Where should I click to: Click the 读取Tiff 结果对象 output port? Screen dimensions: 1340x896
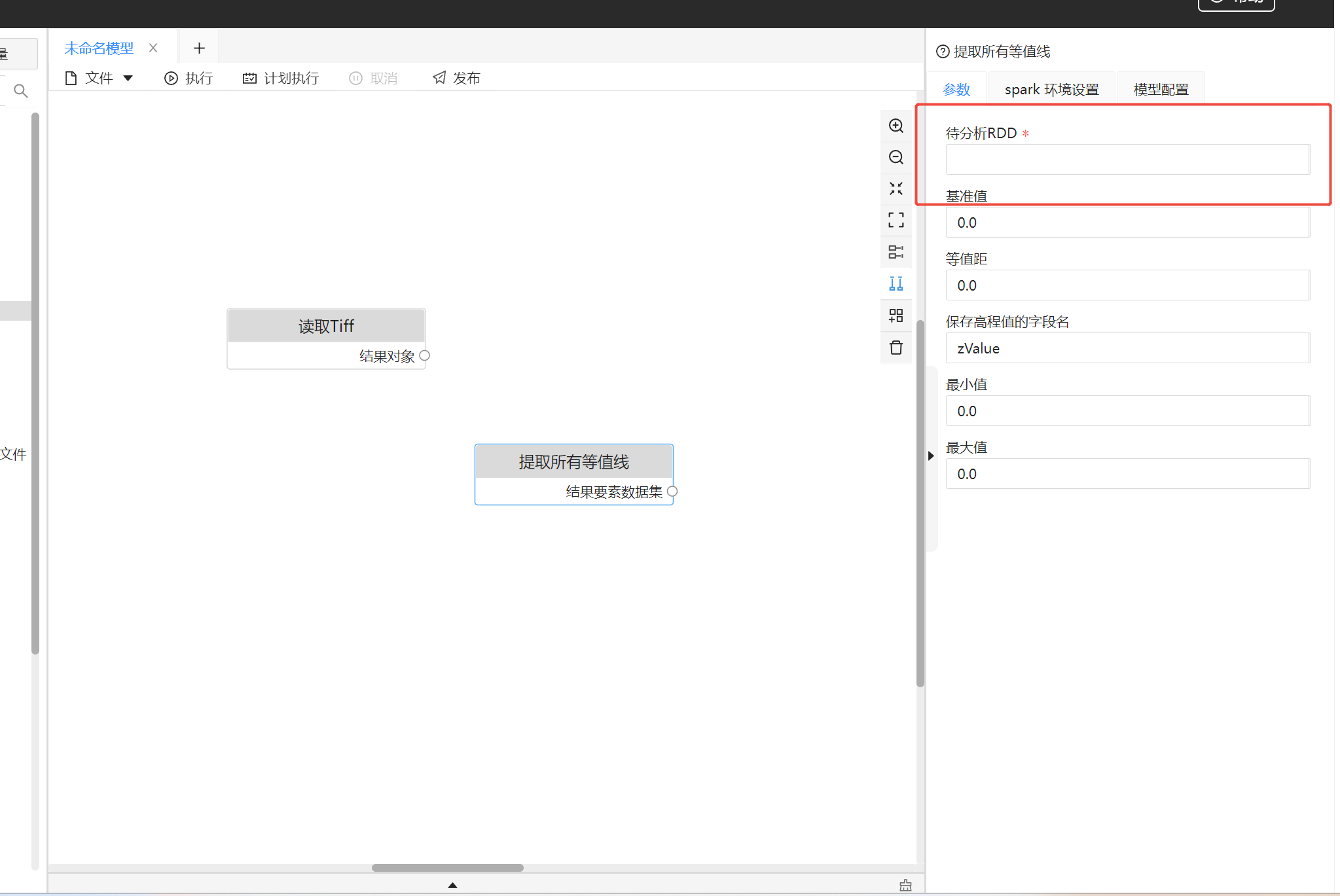[424, 355]
